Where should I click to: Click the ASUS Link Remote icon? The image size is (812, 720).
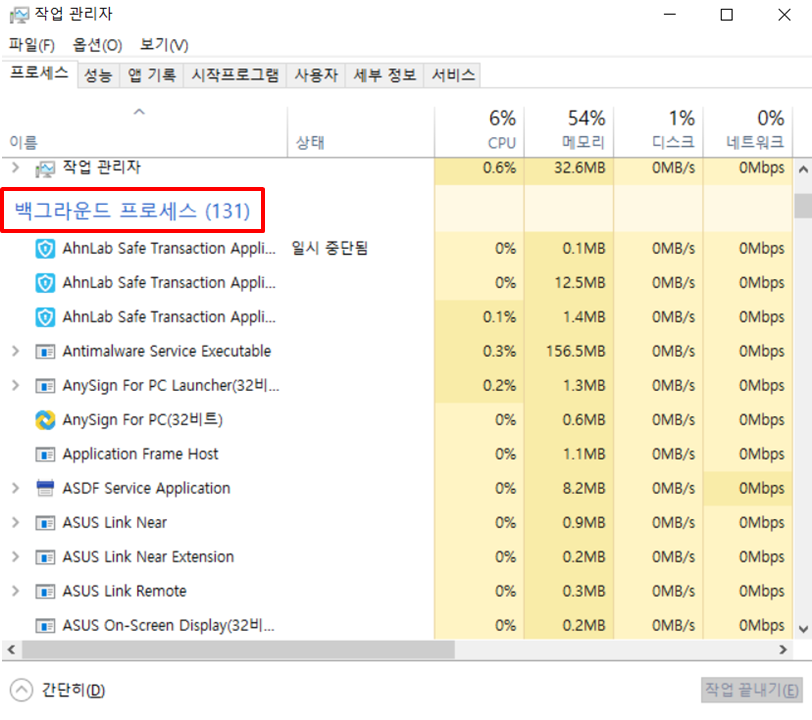point(45,592)
